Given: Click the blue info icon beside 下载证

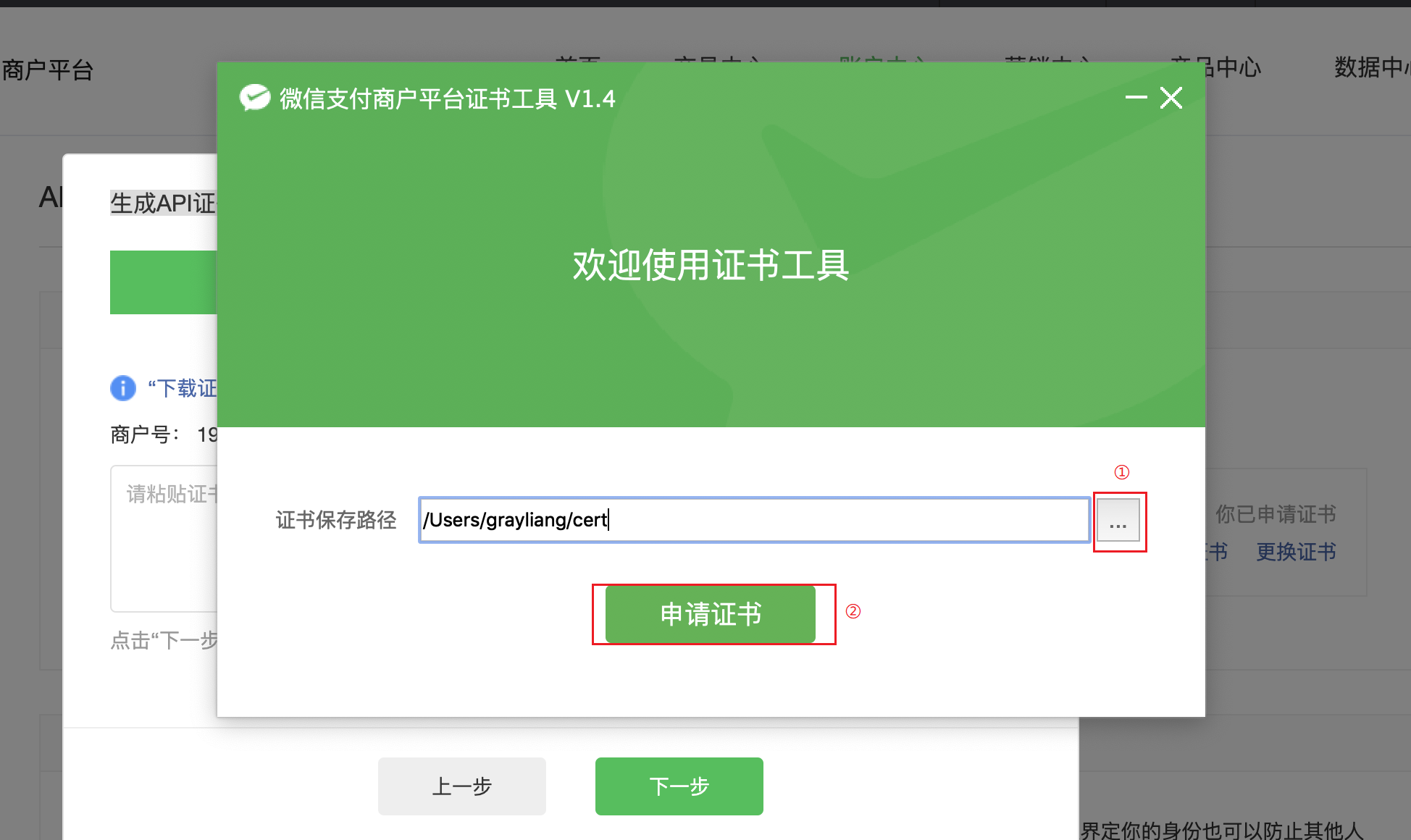Looking at the screenshot, I should click(123, 388).
